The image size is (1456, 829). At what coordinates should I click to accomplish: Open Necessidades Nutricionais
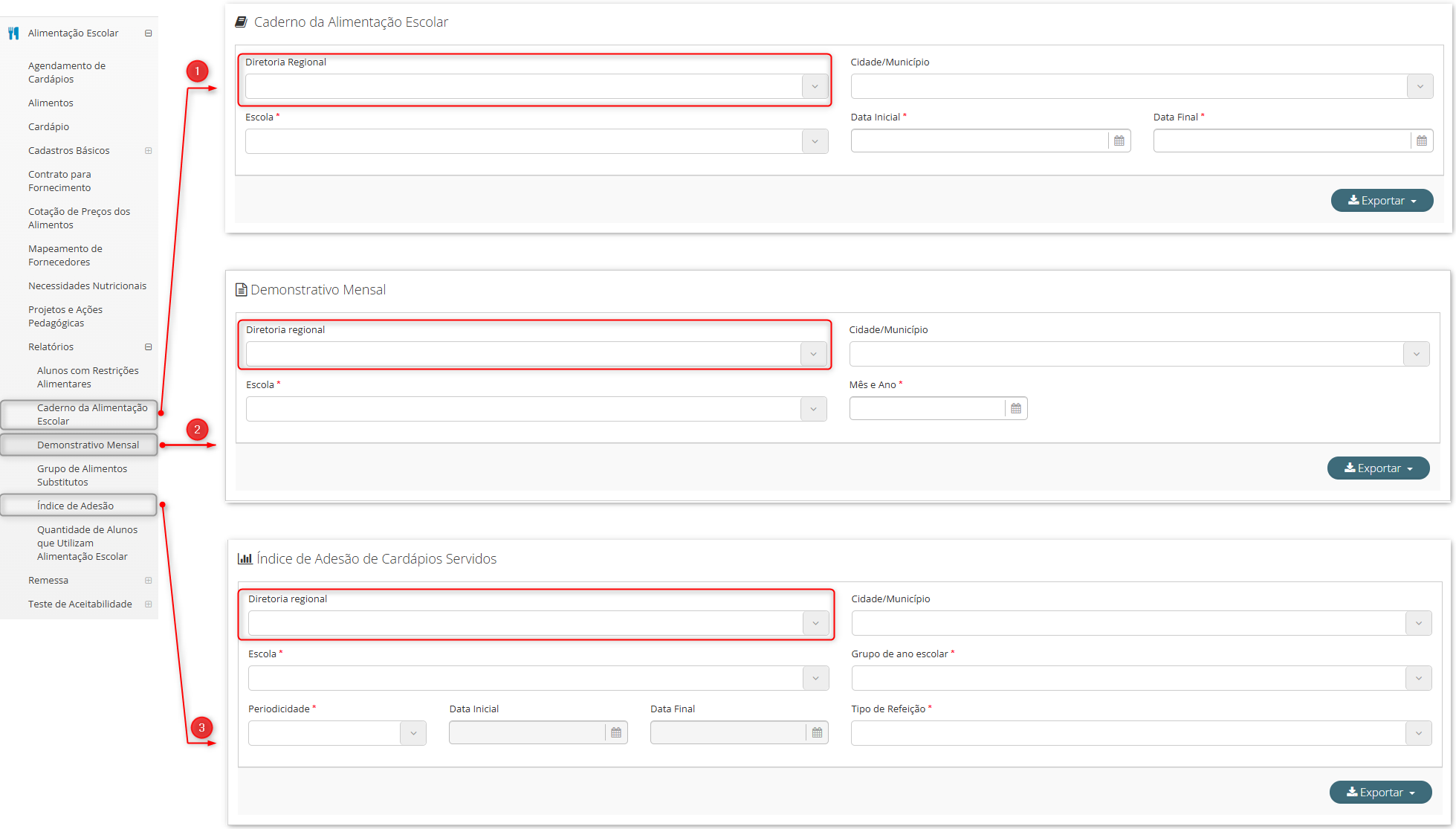point(87,286)
